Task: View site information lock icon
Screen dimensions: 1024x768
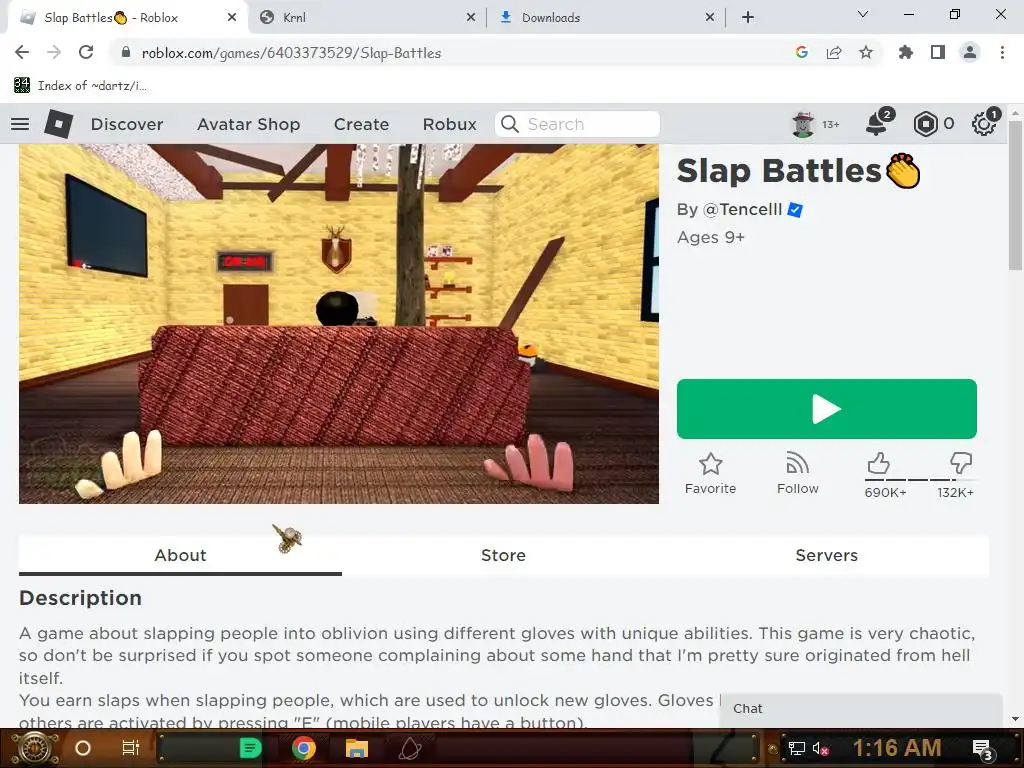Action: click(x=126, y=52)
